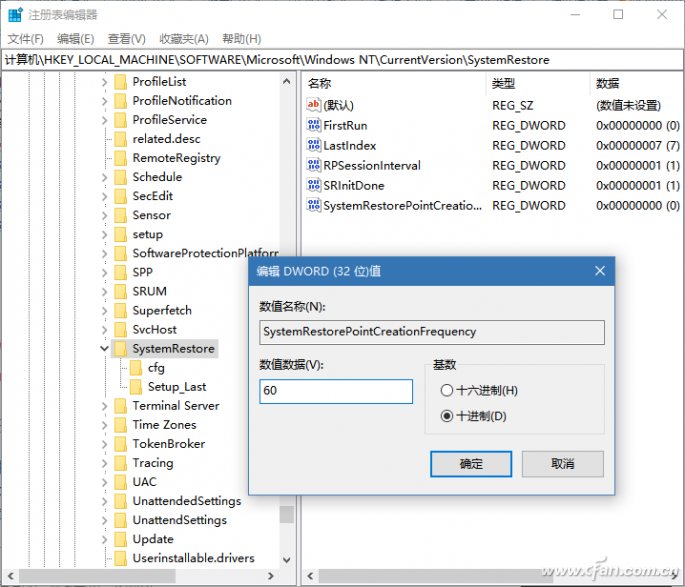
Task: Expand the setup tree node
Action: click(x=104, y=235)
